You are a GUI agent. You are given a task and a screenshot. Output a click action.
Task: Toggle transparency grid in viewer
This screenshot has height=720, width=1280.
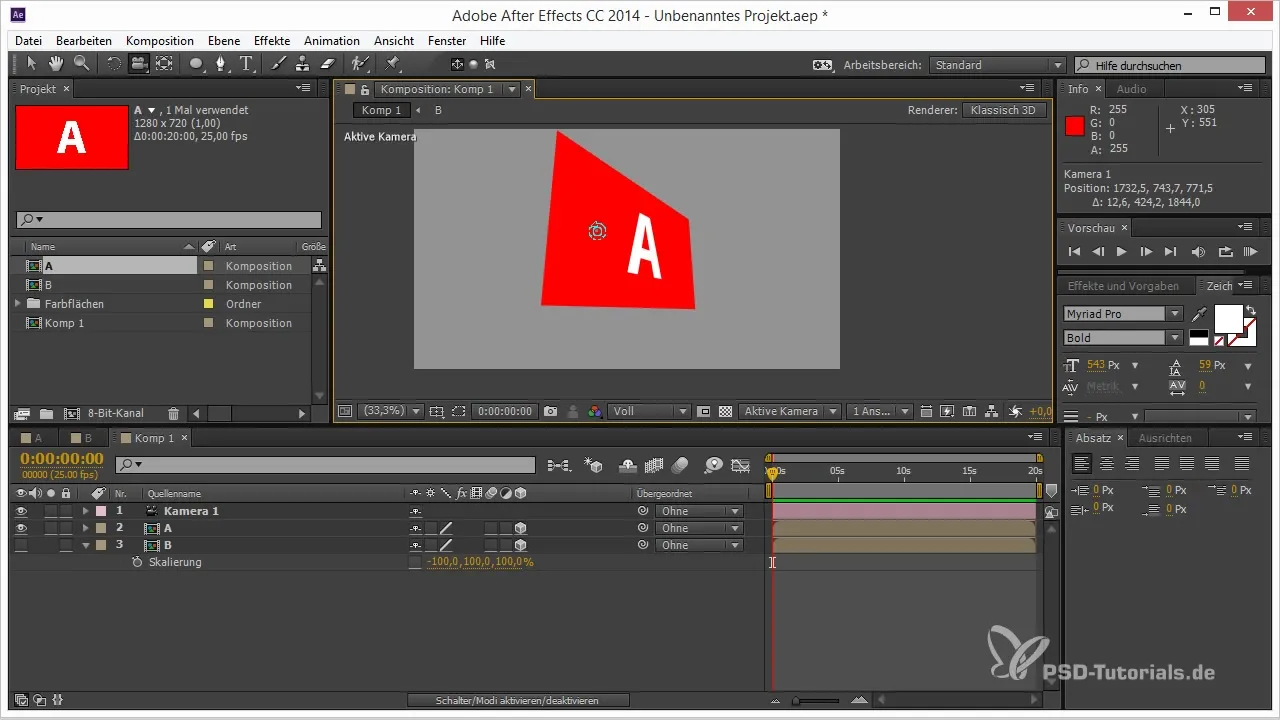(725, 411)
